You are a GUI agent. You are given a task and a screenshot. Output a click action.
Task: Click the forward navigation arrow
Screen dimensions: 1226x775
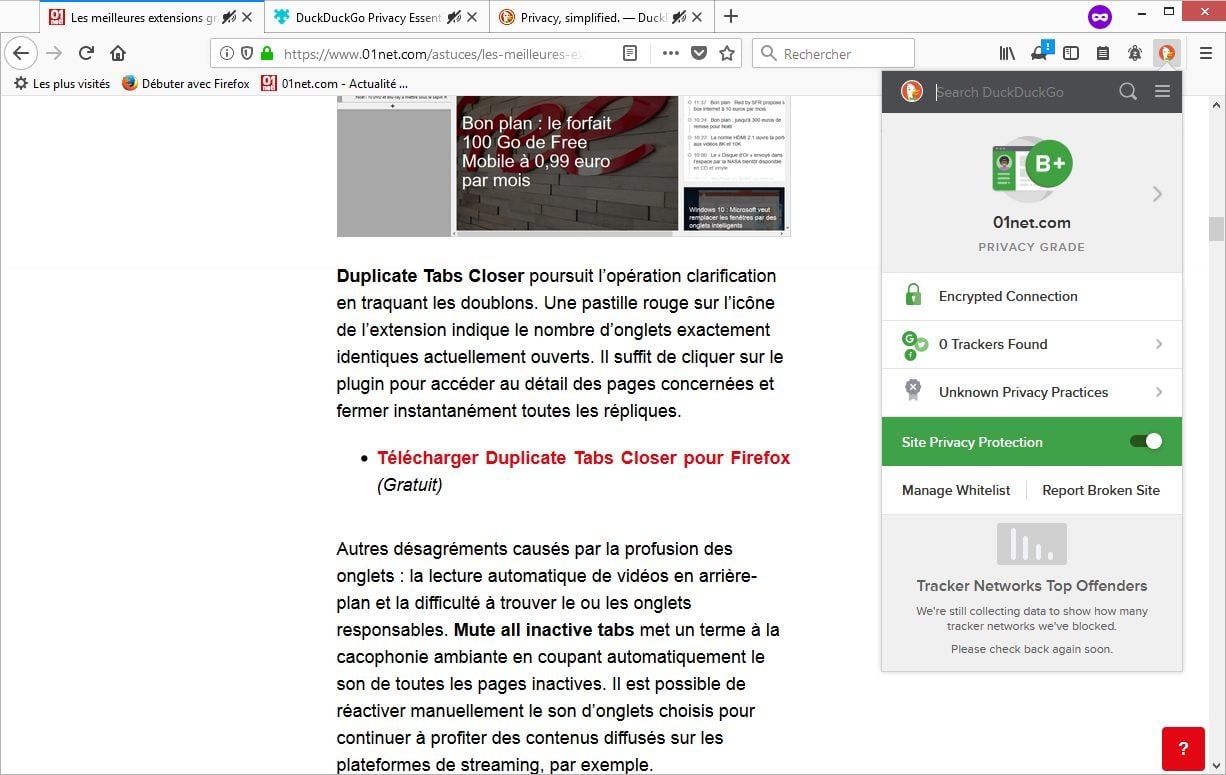click(54, 53)
